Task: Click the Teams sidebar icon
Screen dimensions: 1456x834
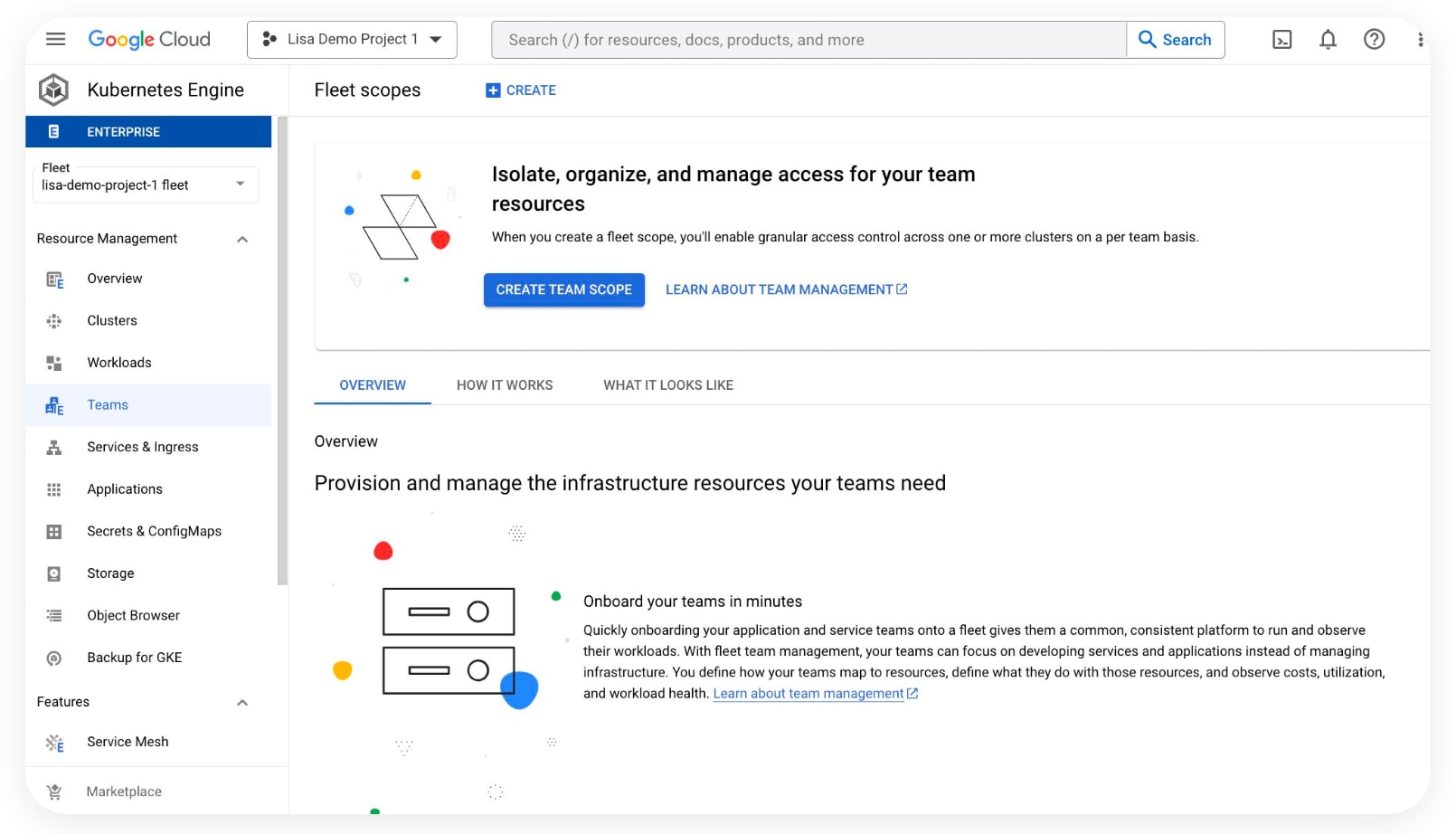Action: click(54, 406)
